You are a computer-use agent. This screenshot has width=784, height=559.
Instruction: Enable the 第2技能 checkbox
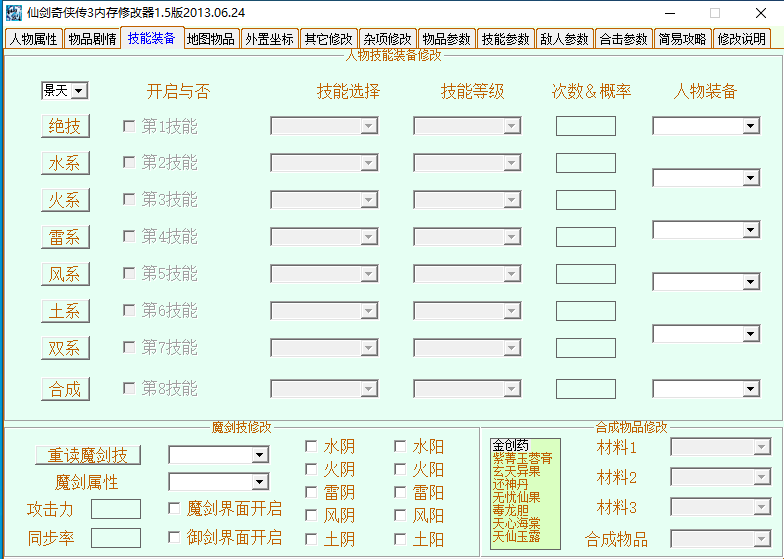pyautogui.click(x=129, y=162)
